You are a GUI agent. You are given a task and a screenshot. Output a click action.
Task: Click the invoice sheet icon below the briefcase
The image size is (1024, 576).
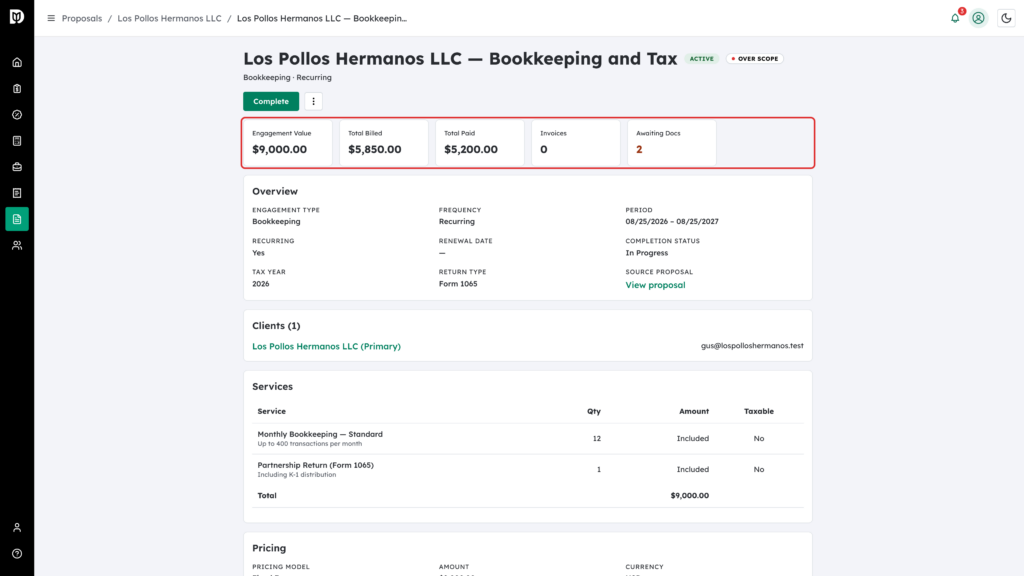click(17, 193)
